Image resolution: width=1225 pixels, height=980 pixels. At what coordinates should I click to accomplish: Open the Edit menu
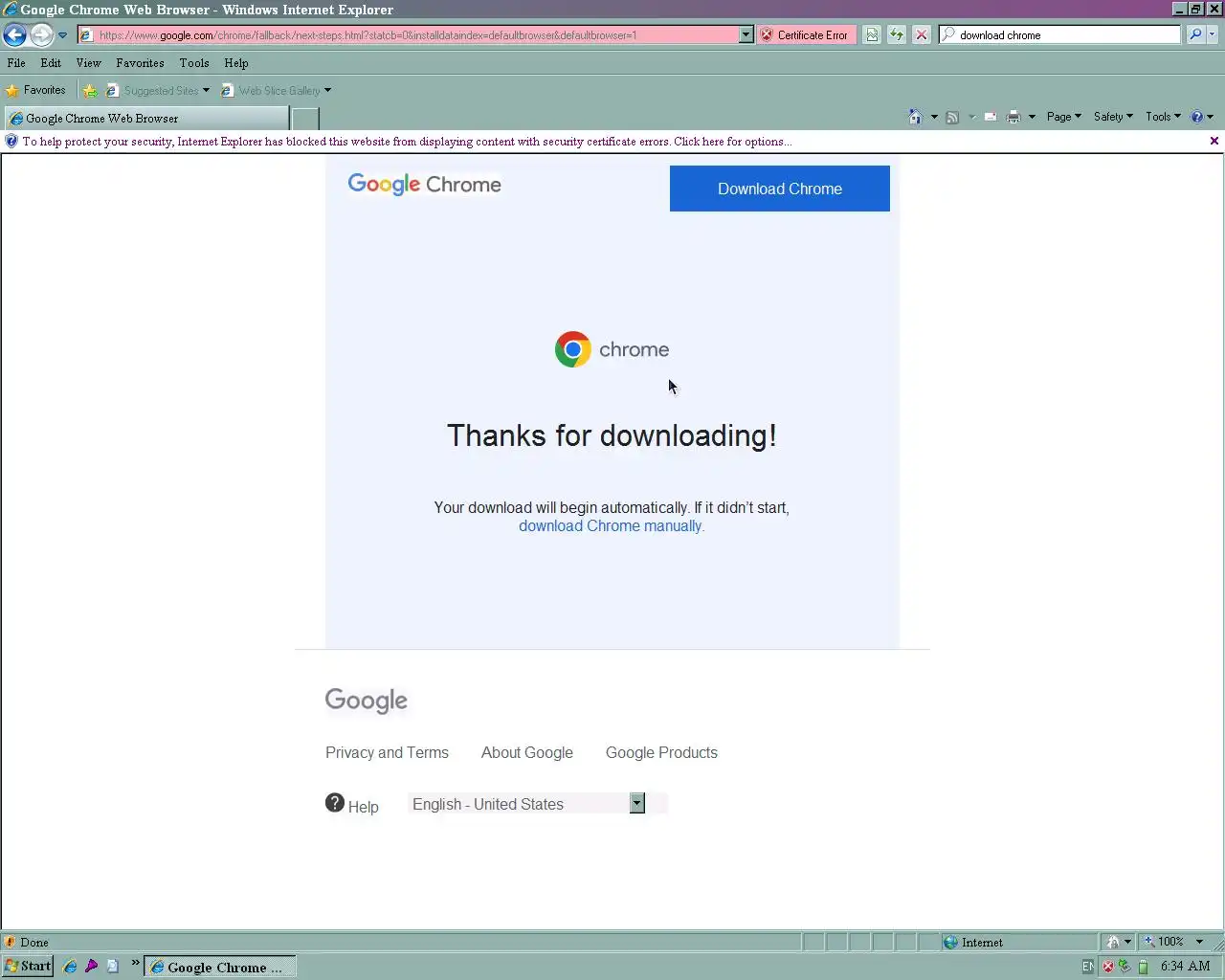pyautogui.click(x=51, y=63)
